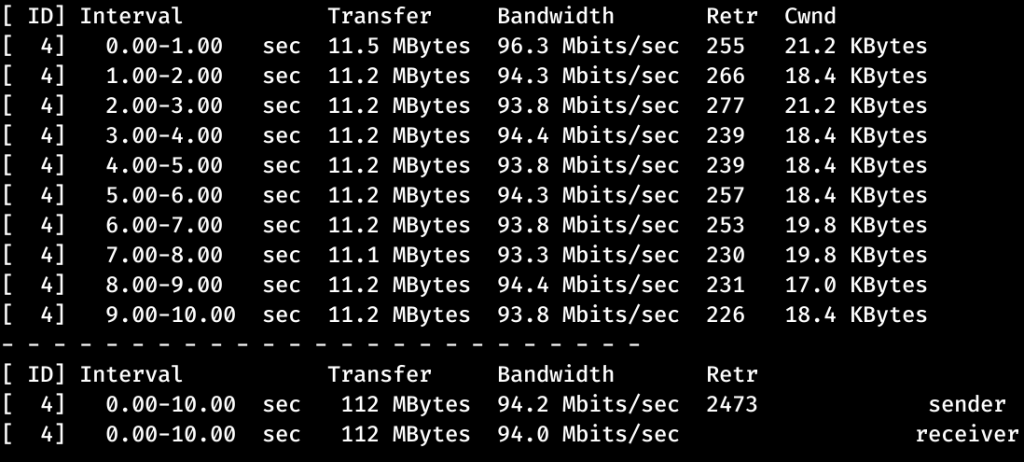1024x462 pixels.
Task: Click the Cwnd column header
Action: point(810,16)
